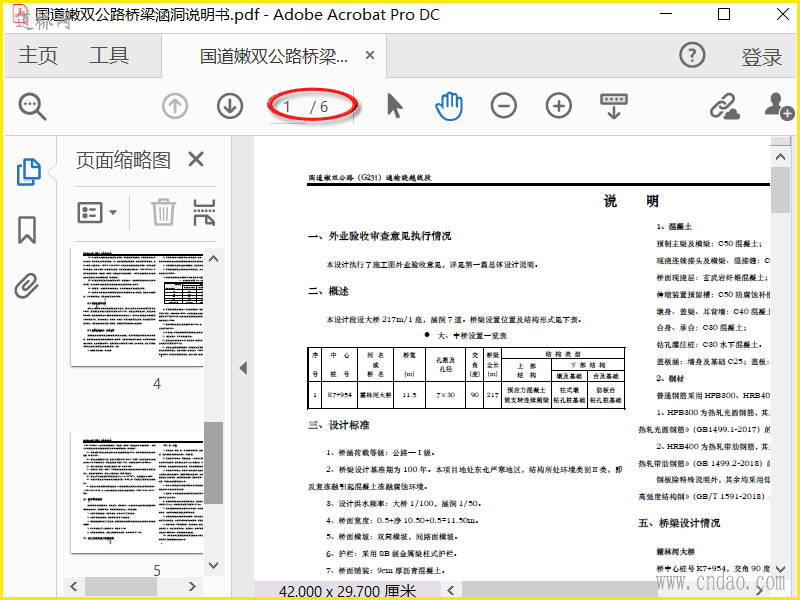Open the thumbnail options dropdown menu
800x600 pixels.
pyautogui.click(x=97, y=212)
